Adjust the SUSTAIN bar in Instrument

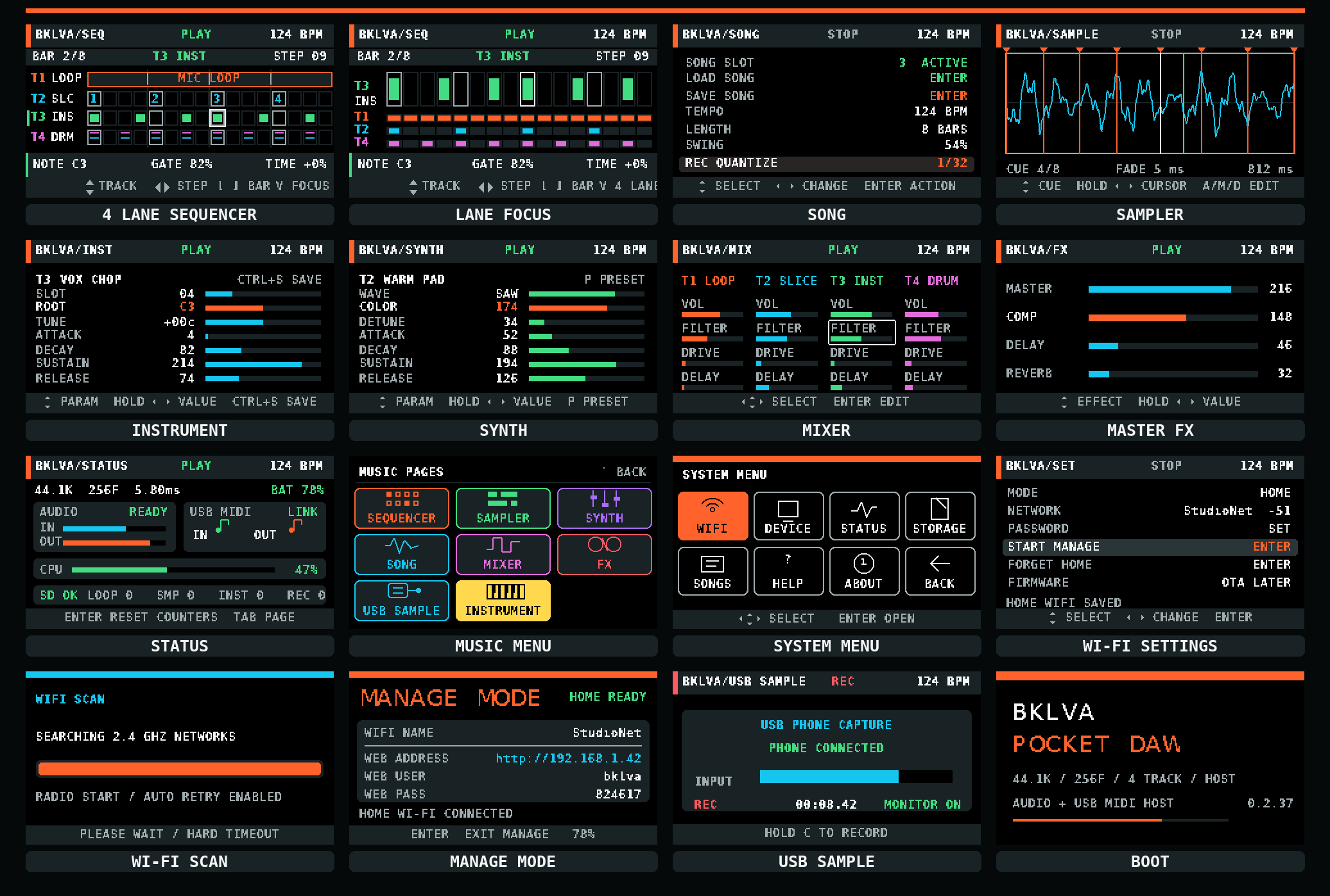click(x=263, y=365)
